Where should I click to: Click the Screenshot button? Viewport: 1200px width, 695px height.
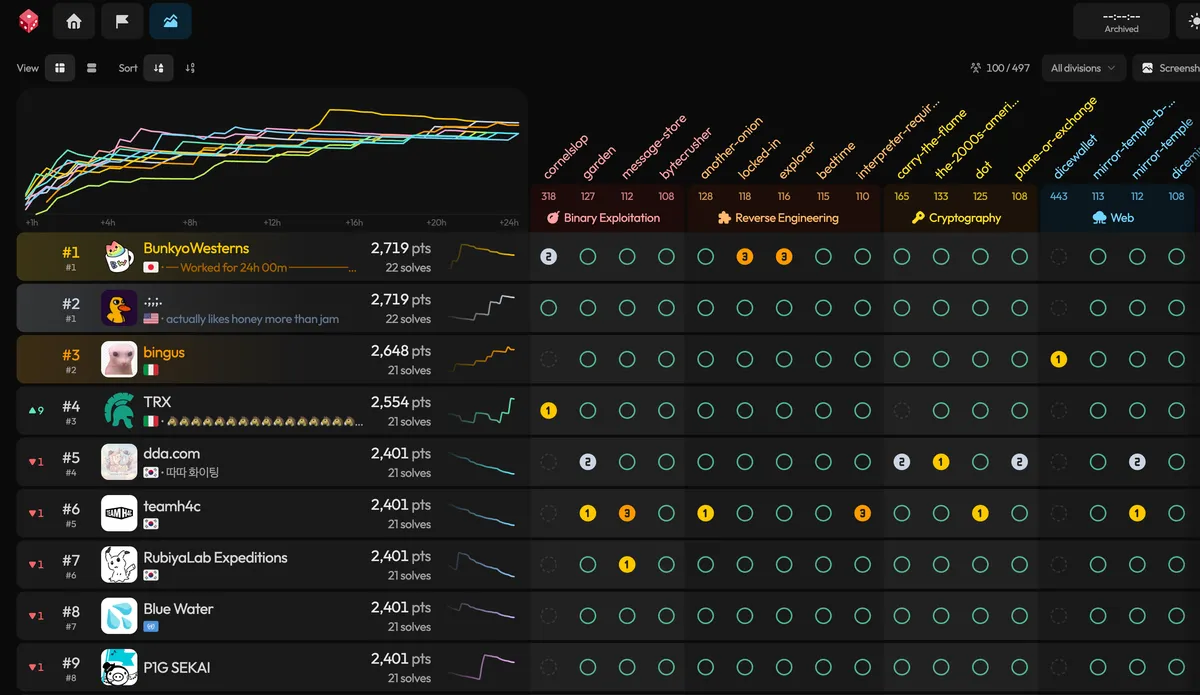(1170, 68)
